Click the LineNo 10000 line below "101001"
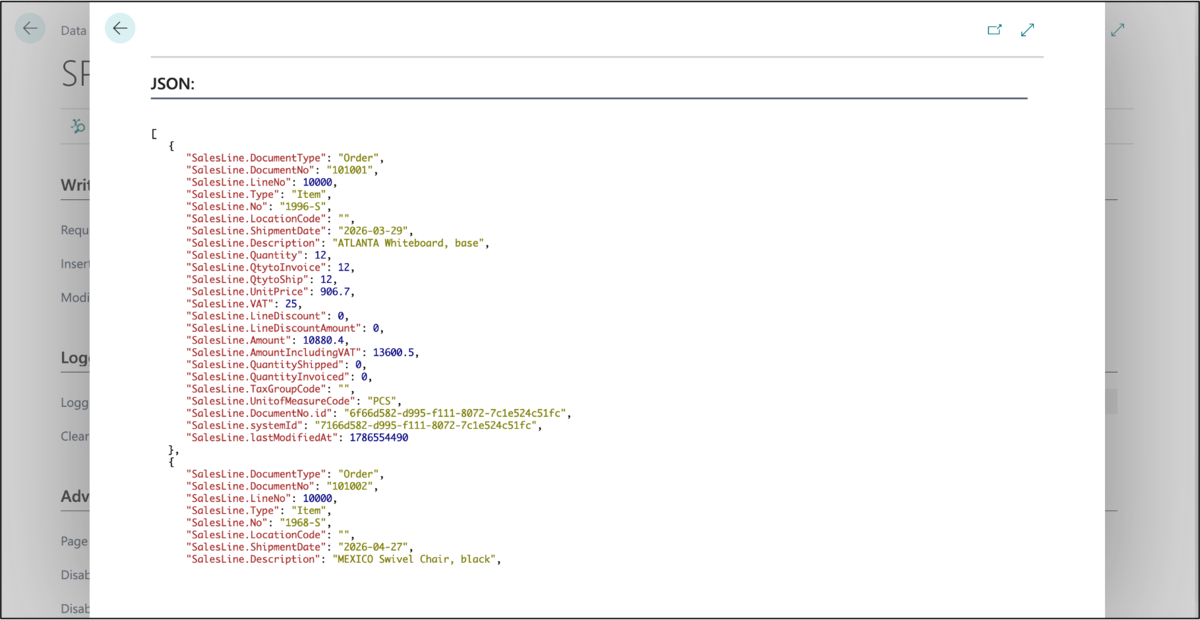The height and width of the screenshot is (620, 1200). pyautogui.click(x=261, y=182)
